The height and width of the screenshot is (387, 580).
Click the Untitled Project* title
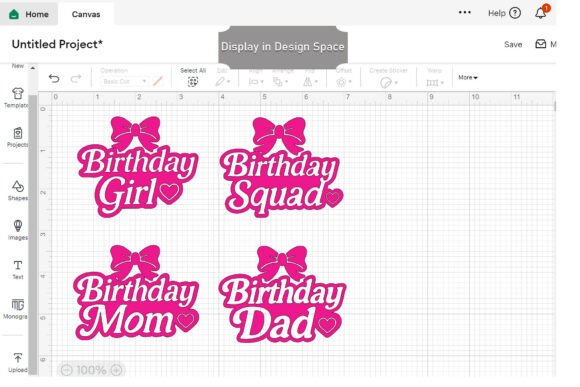tap(57, 44)
